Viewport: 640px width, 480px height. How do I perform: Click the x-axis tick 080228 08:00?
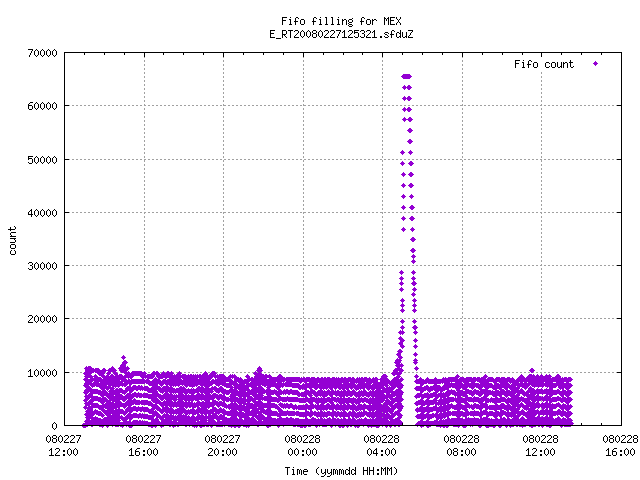[461, 446]
